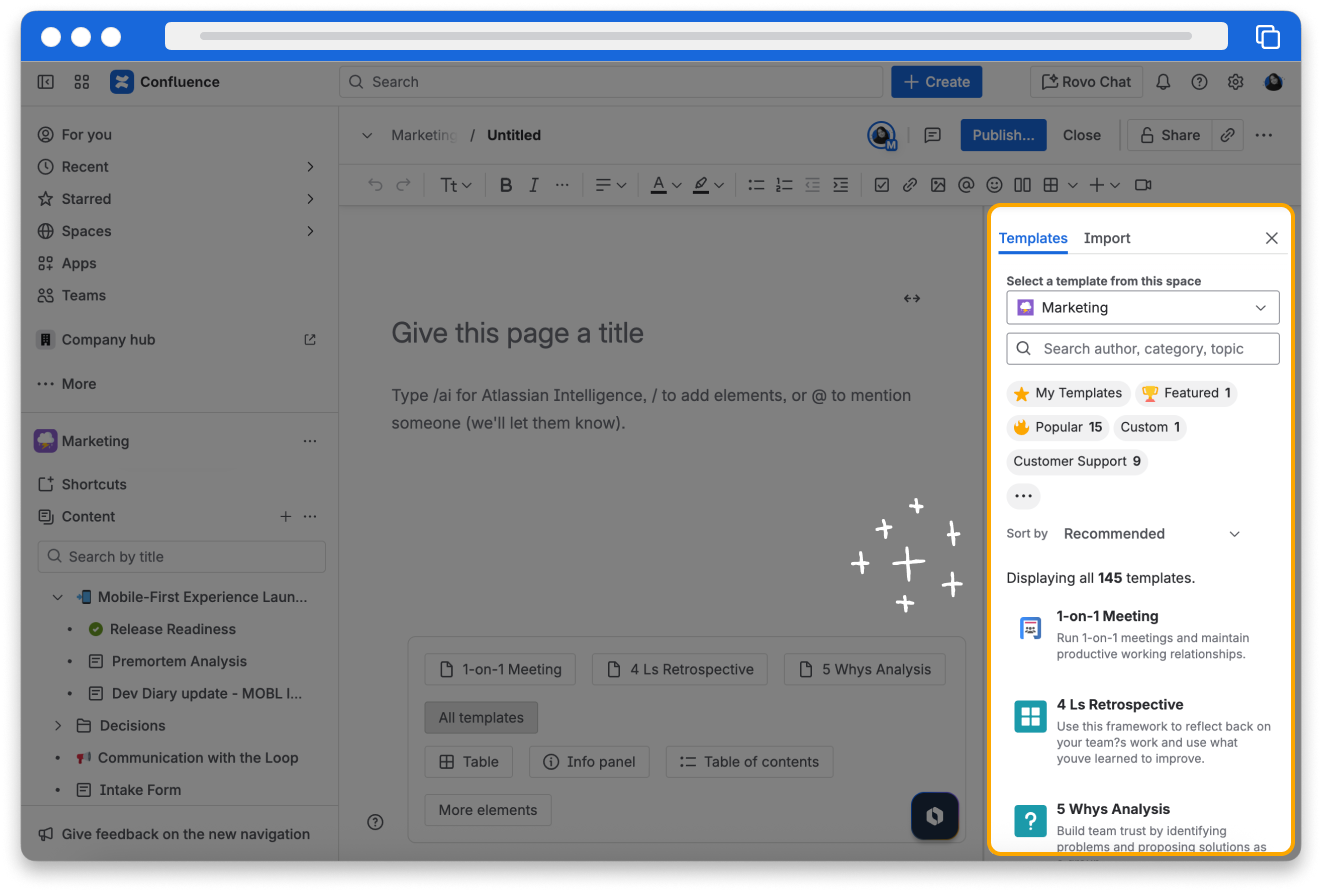Toggle the Popular templates filter

[1057, 427]
